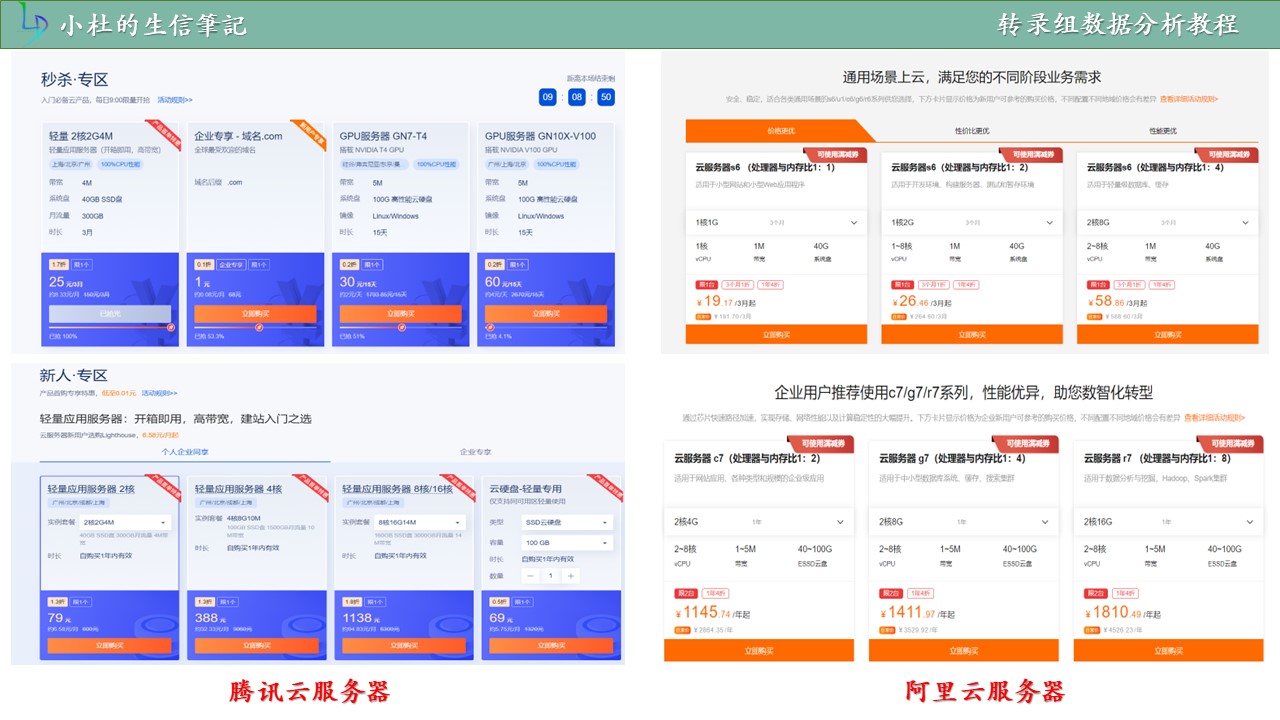Click 立即购买 on 云服务器s6 1:2 card
Viewport: 1280px width, 720px height.
(971, 334)
